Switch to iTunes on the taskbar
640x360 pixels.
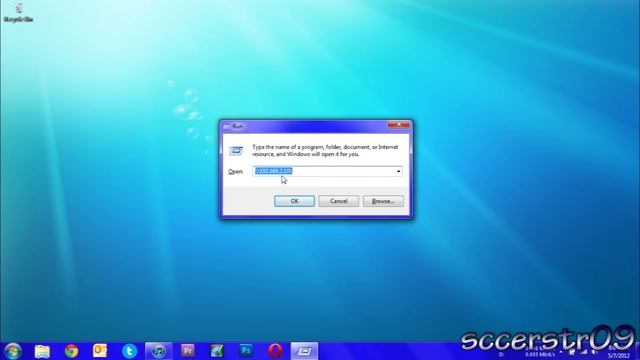coord(159,351)
